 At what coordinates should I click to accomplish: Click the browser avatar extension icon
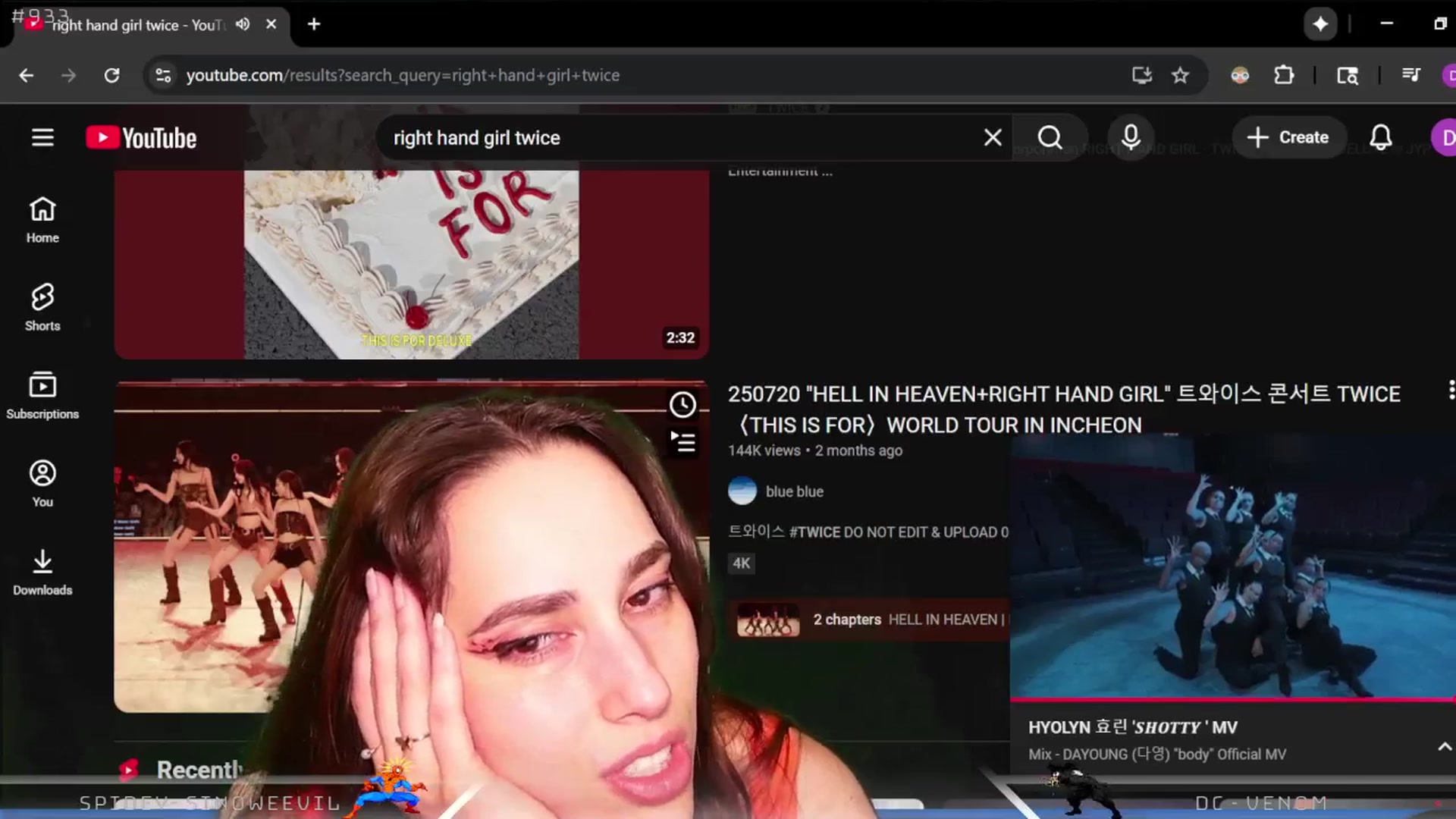point(1240,75)
